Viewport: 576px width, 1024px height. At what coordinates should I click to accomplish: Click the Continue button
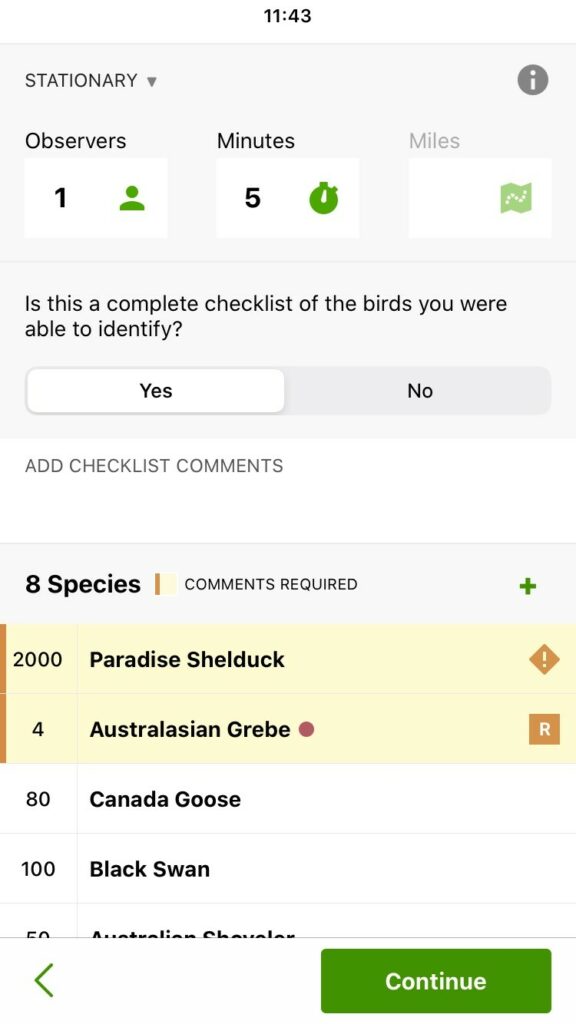point(436,981)
